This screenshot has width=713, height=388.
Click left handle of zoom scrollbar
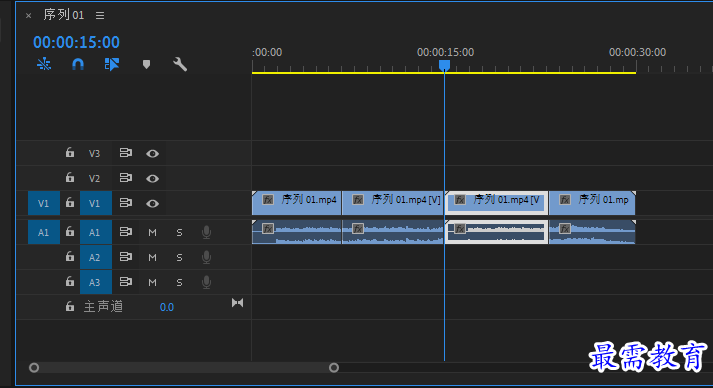(34, 368)
